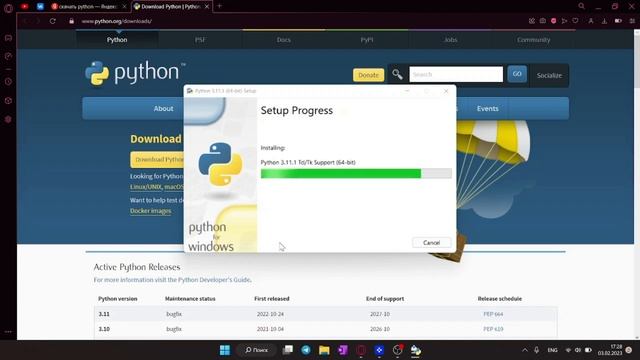Viewport: 640px width, 360px height.
Task: Open the purple OneNote taskbar app
Action: point(342,350)
